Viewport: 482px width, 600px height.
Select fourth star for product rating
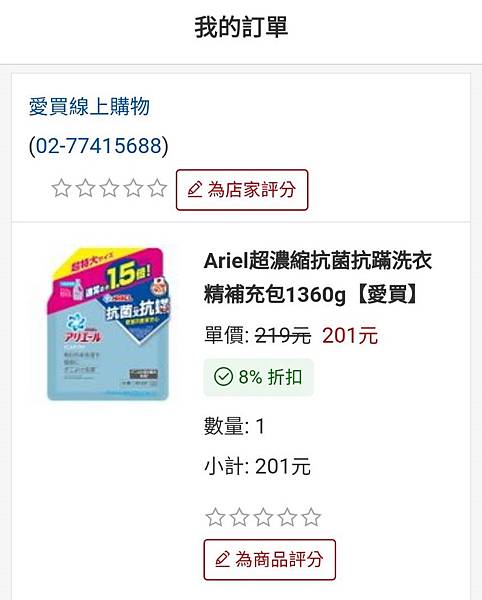point(287,517)
